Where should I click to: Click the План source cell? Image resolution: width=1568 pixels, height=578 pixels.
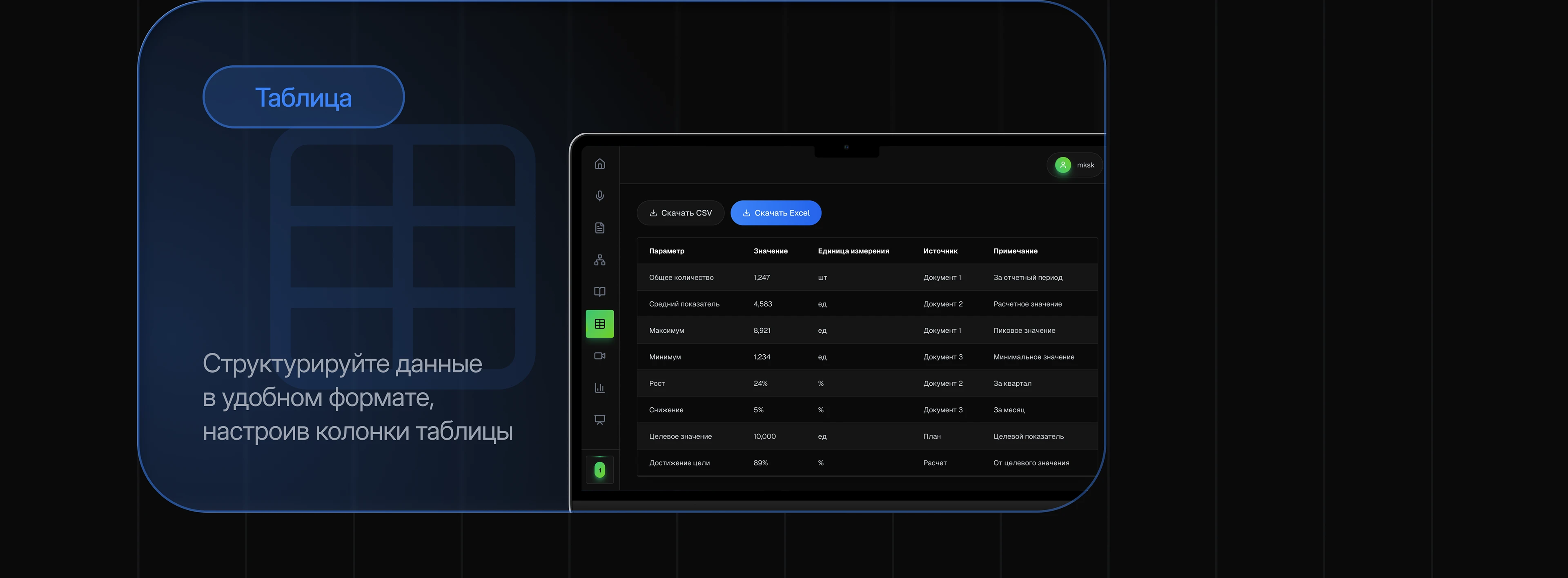tap(932, 436)
